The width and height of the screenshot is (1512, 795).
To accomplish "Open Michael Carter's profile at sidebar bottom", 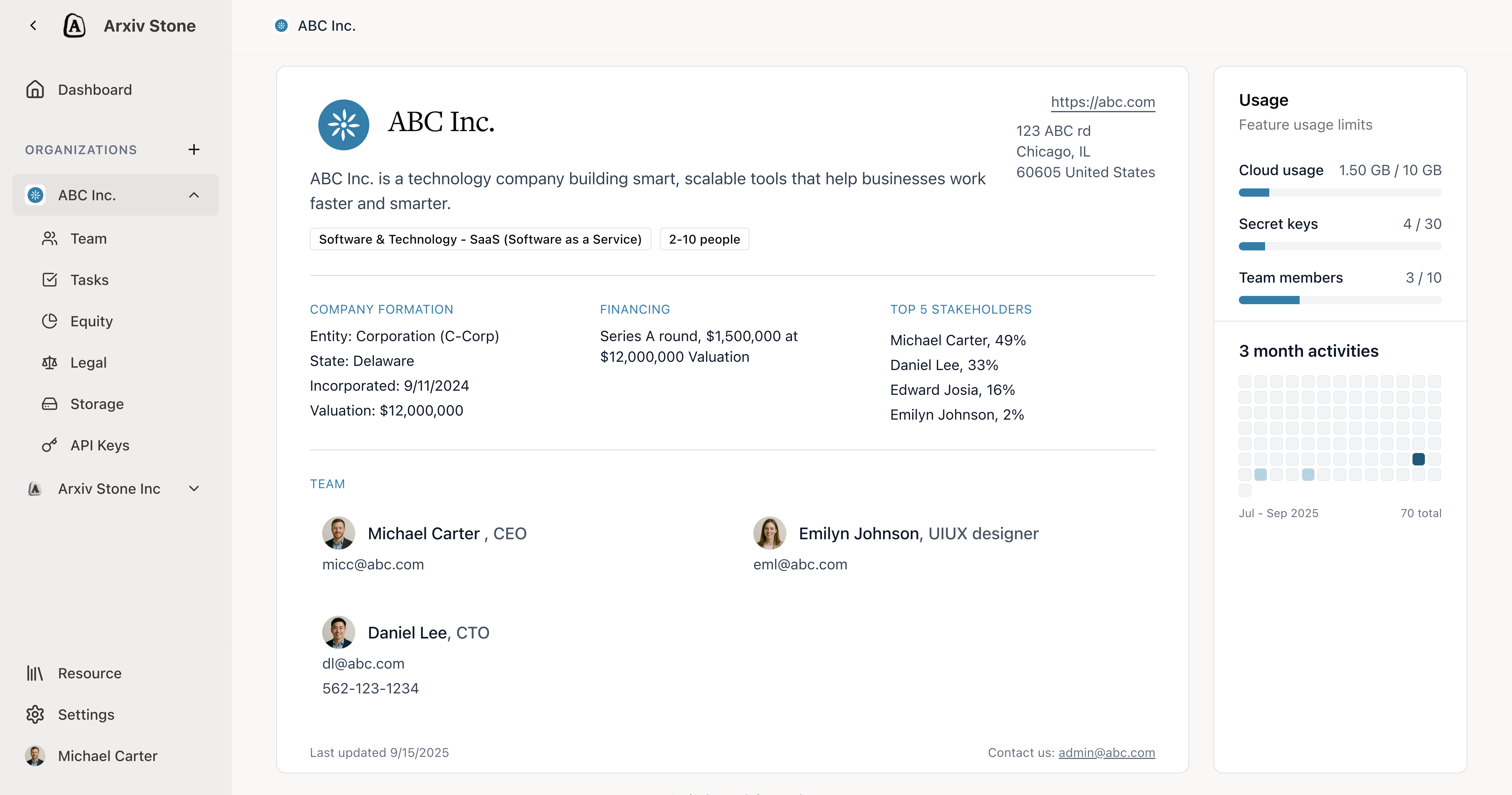I will (107, 756).
